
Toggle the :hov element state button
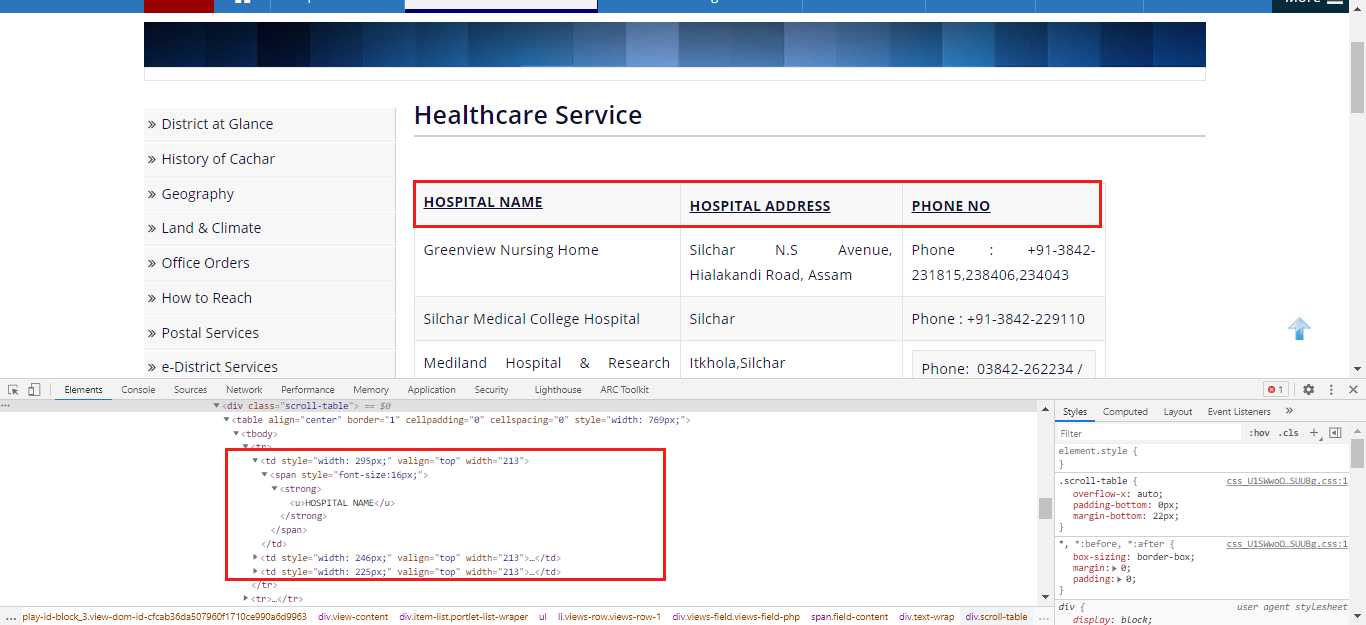coord(1259,433)
